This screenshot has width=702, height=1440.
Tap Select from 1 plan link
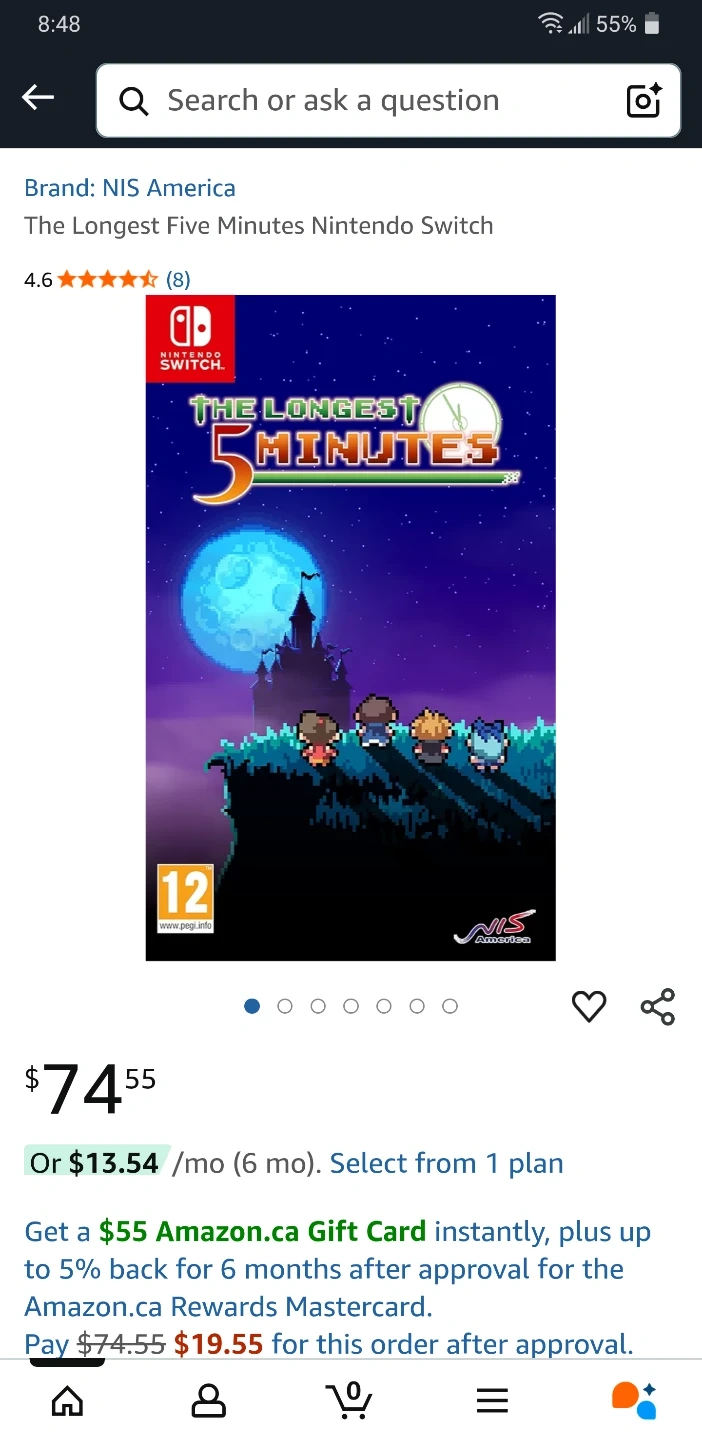pyautogui.click(x=447, y=1163)
